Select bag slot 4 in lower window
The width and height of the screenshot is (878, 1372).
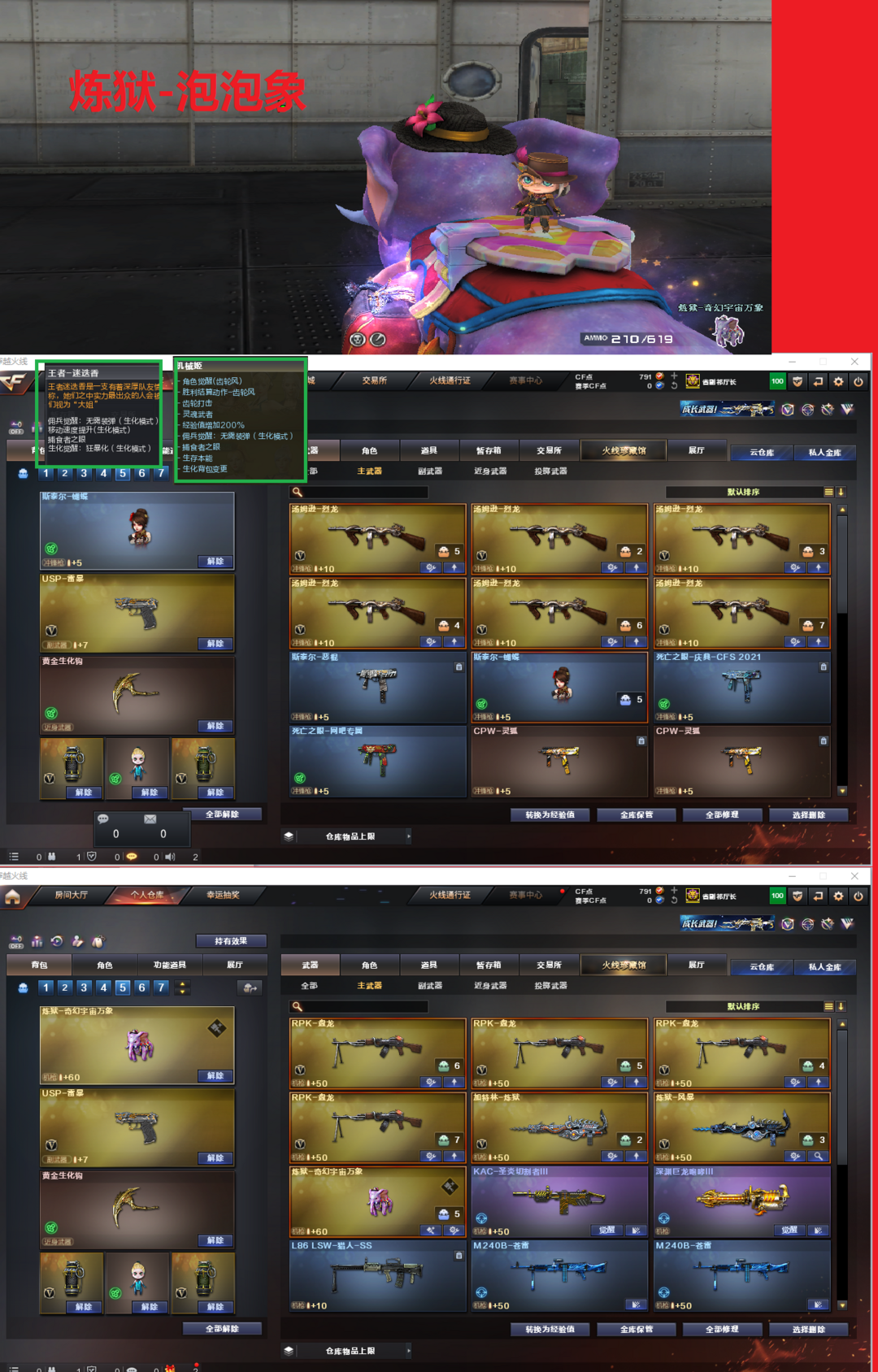coord(103,988)
